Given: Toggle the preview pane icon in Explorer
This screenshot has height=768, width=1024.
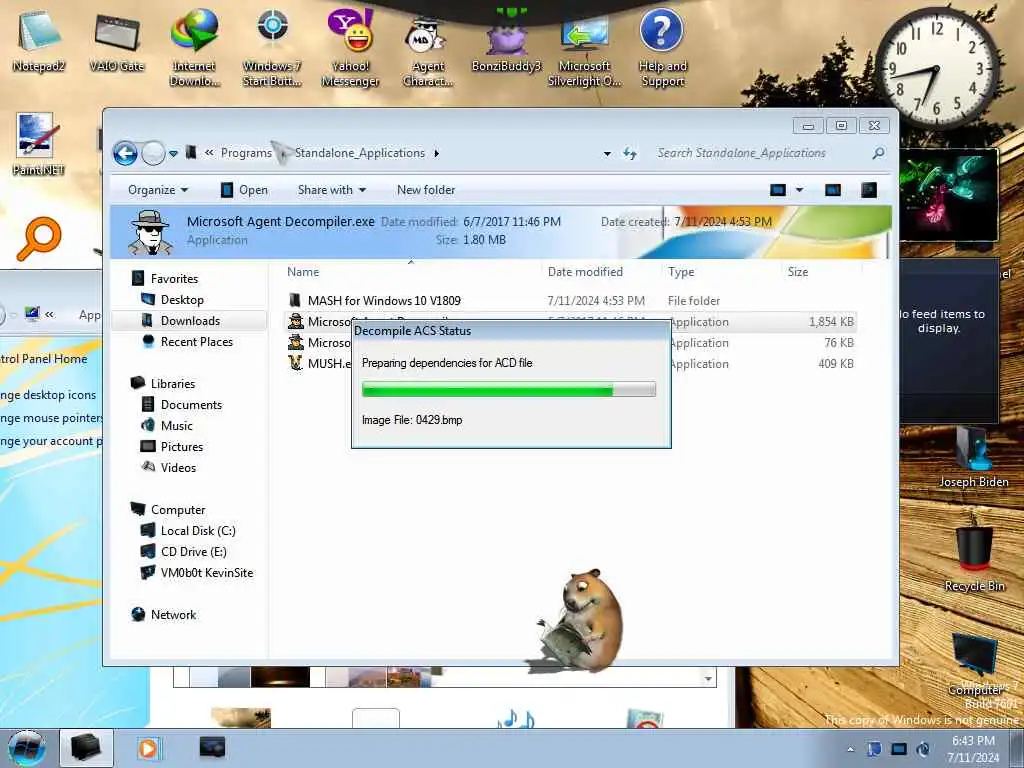Looking at the screenshot, I should click(833, 190).
